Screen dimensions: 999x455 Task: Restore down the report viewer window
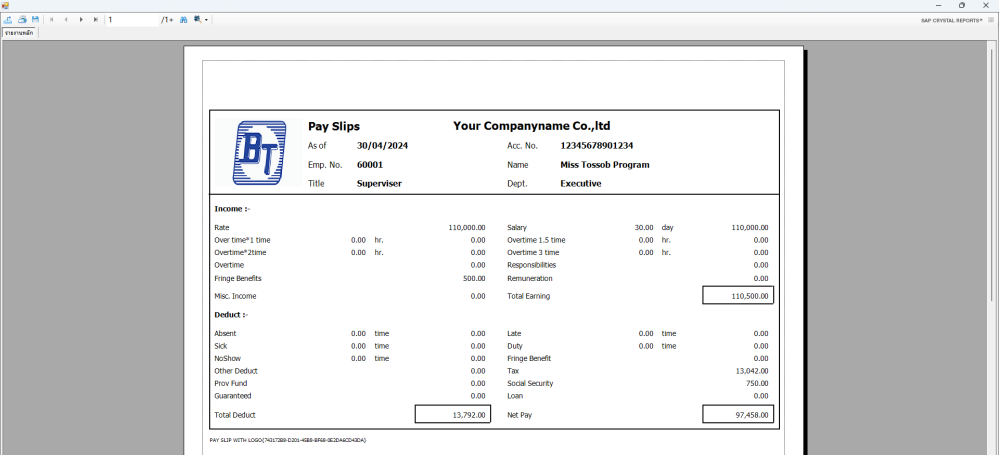(x=962, y=5)
